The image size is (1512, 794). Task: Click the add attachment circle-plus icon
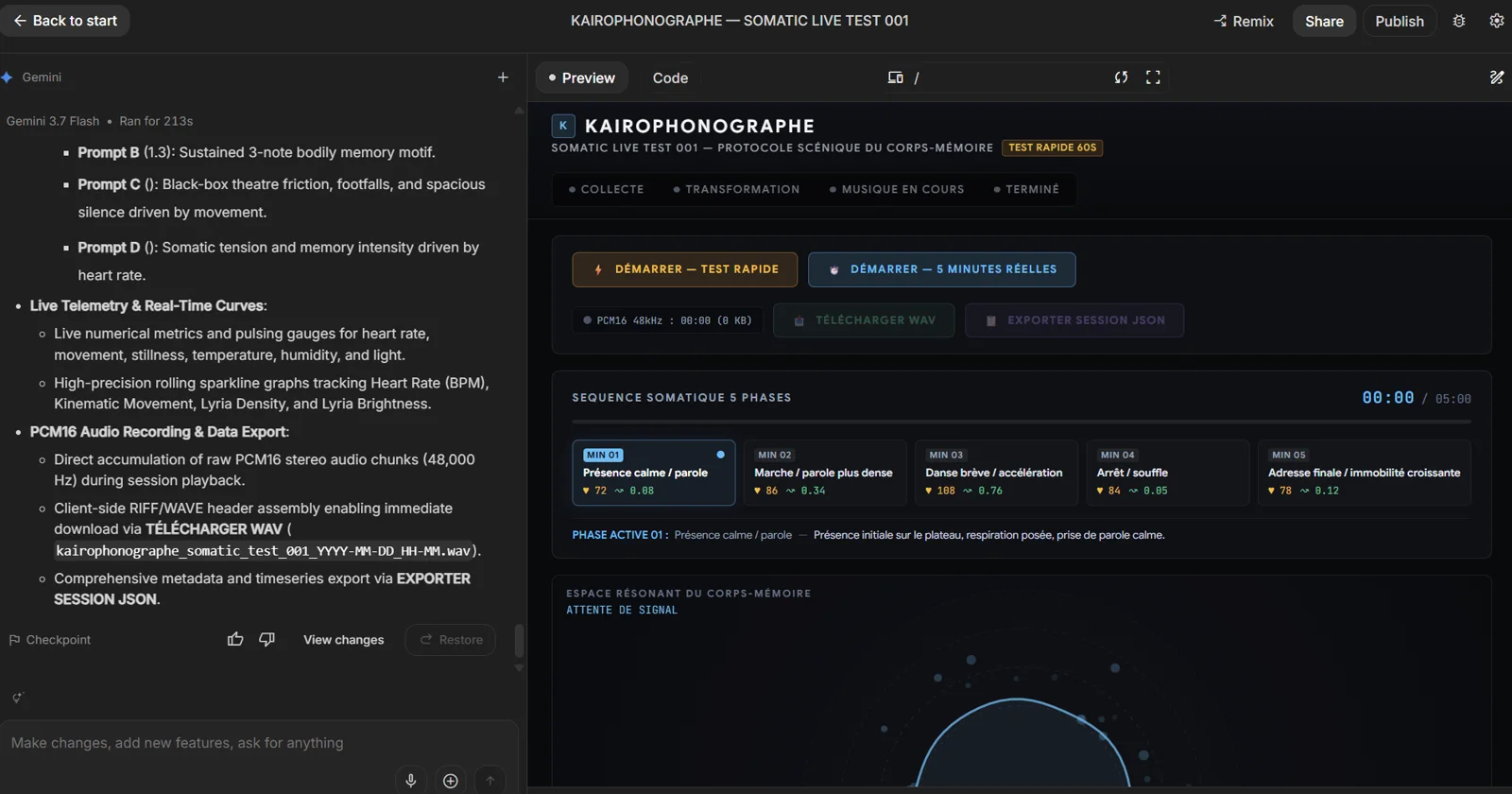point(451,781)
